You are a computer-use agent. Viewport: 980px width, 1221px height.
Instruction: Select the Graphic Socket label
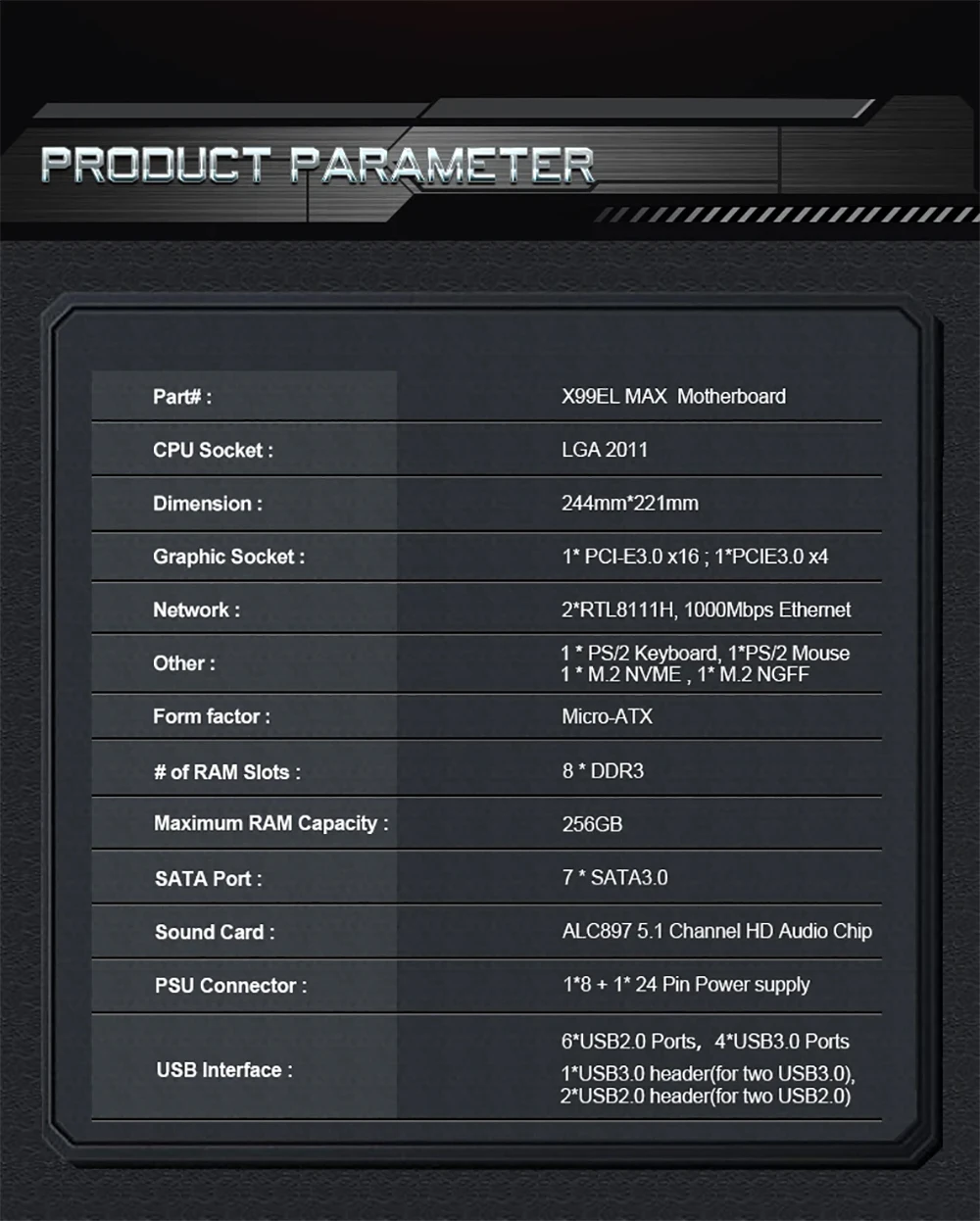[228, 557]
